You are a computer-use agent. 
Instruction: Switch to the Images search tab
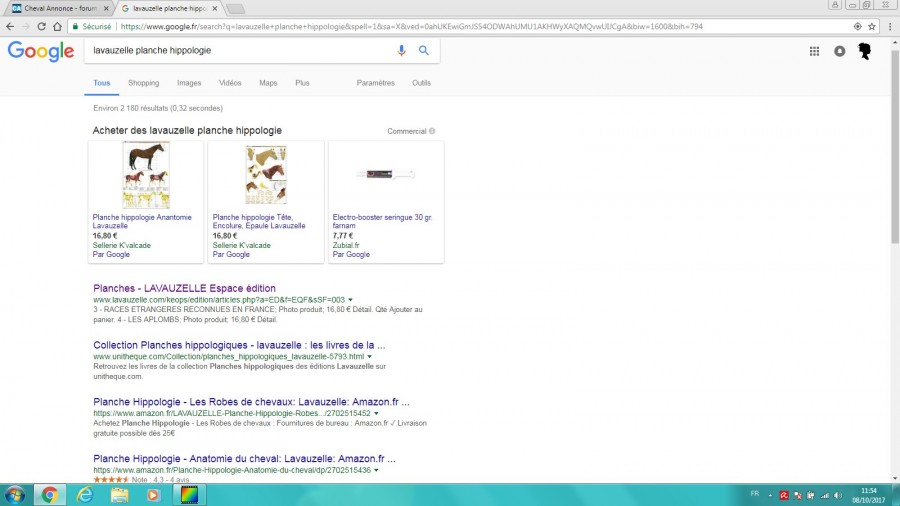pos(189,83)
